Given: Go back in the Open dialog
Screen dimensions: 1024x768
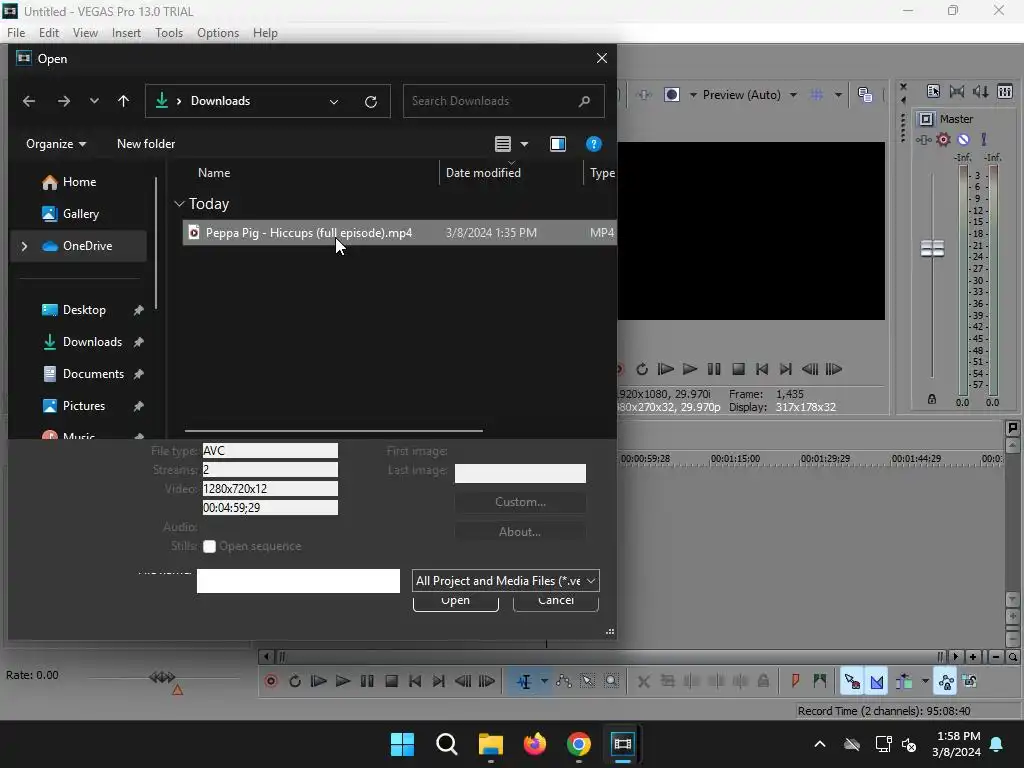Looking at the screenshot, I should click(x=29, y=101).
